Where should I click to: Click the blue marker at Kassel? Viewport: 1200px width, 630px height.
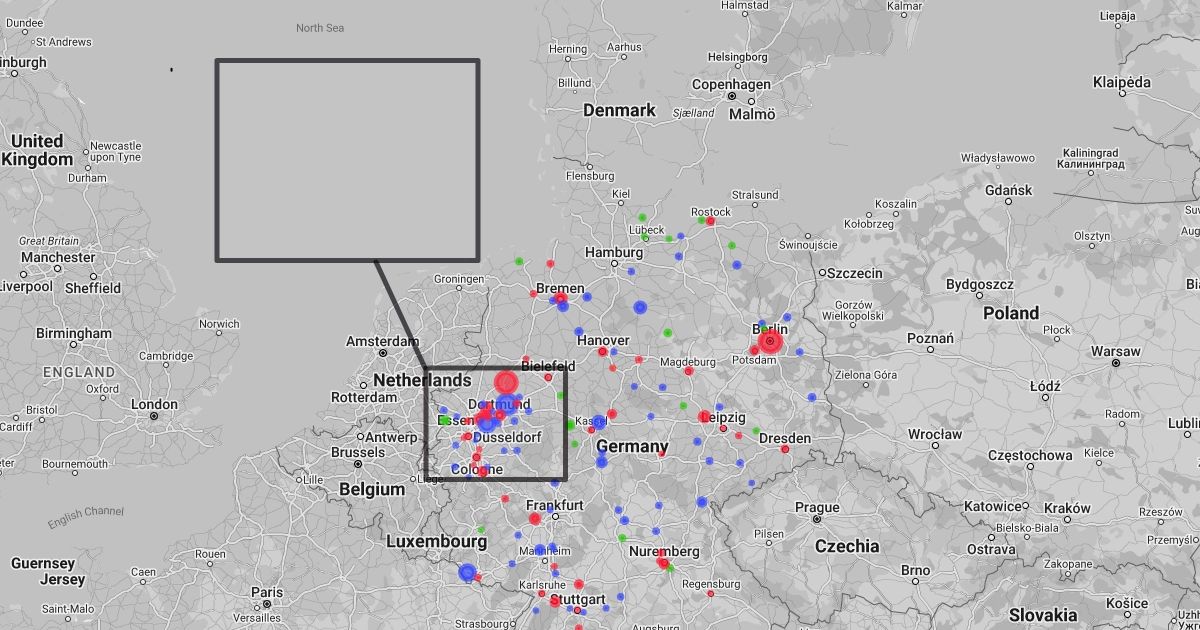click(x=598, y=422)
